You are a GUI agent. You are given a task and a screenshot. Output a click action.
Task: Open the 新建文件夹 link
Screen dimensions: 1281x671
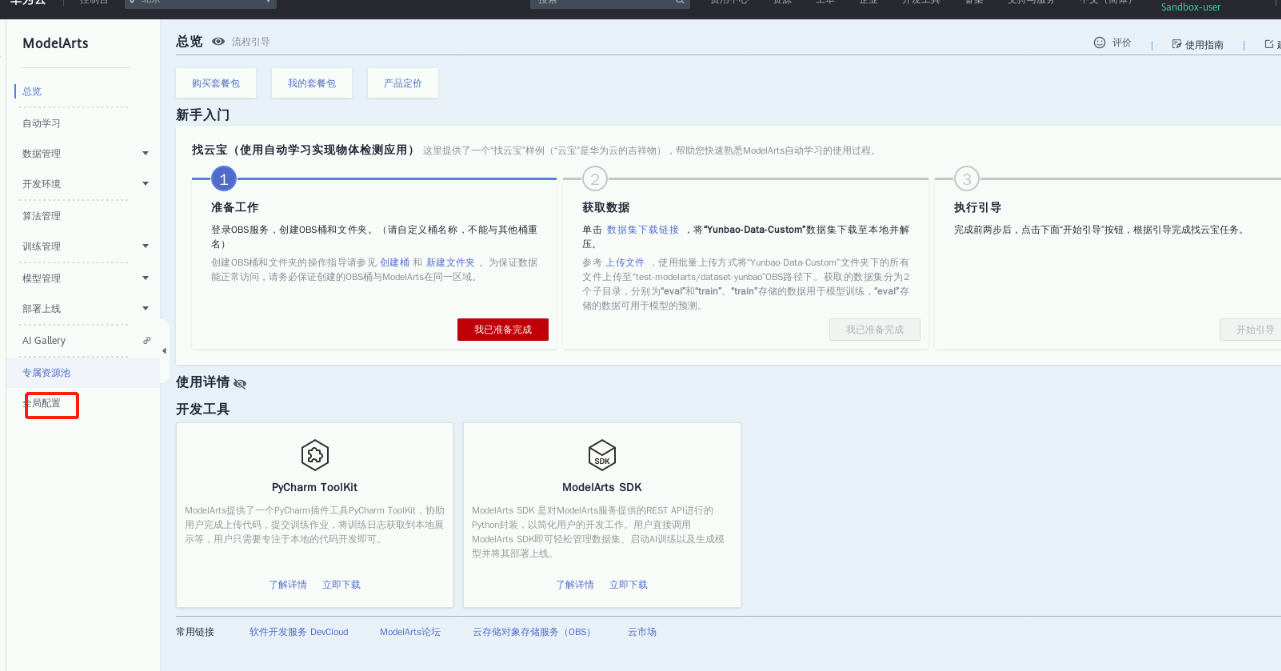click(x=449, y=262)
